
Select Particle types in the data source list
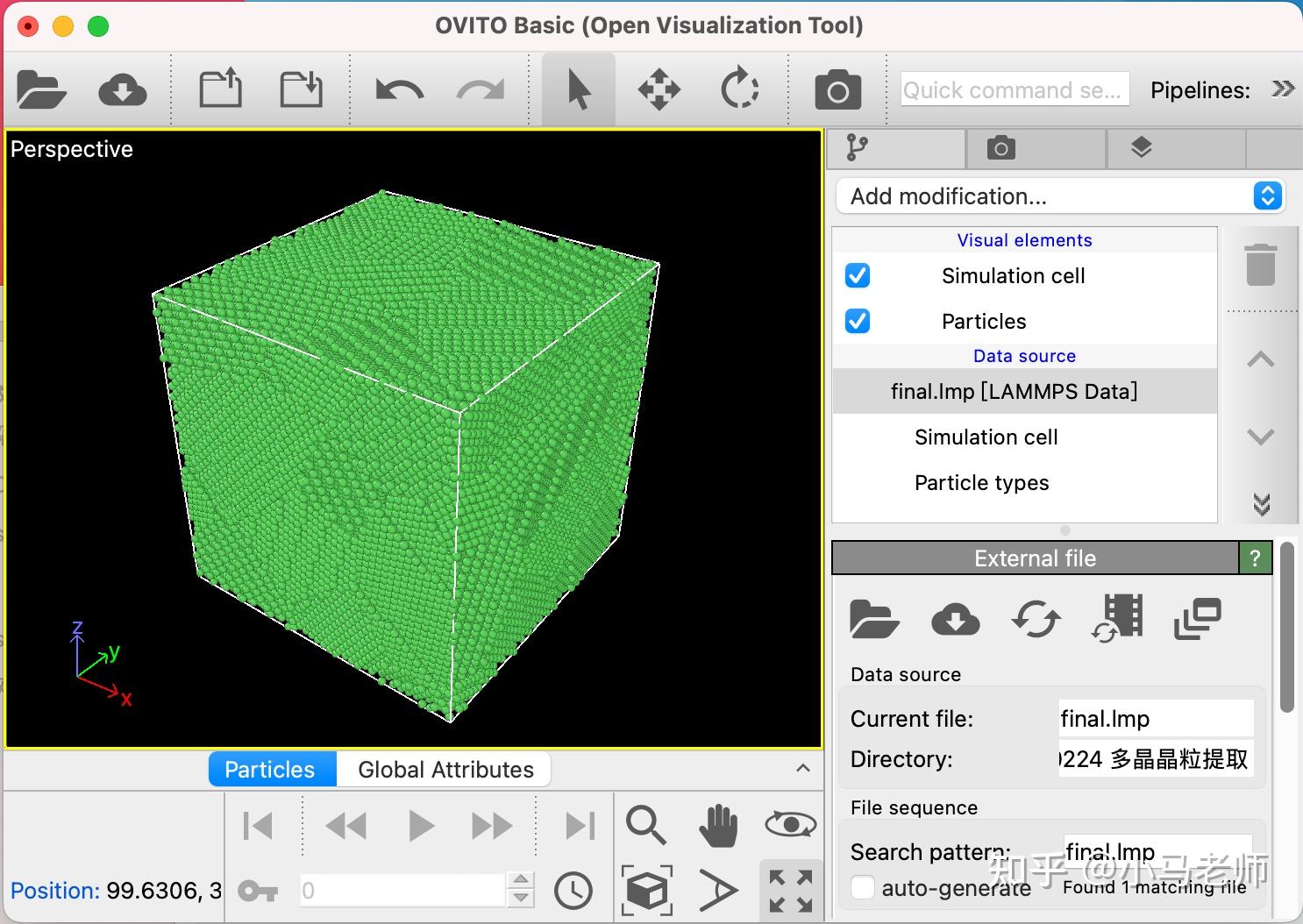pyautogui.click(x=981, y=483)
